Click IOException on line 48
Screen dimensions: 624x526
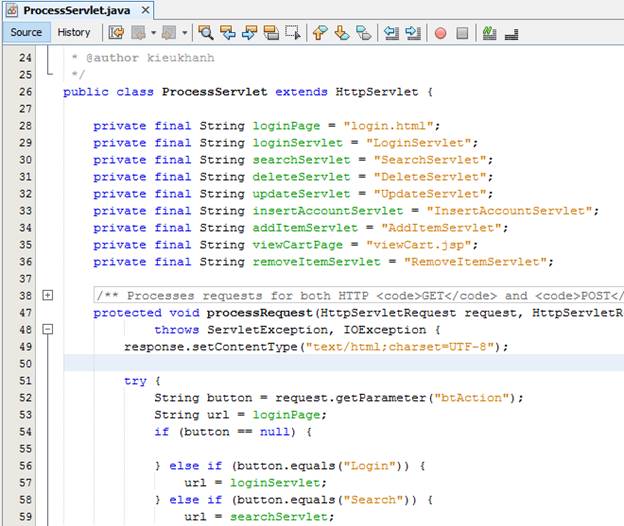[x=385, y=330]
